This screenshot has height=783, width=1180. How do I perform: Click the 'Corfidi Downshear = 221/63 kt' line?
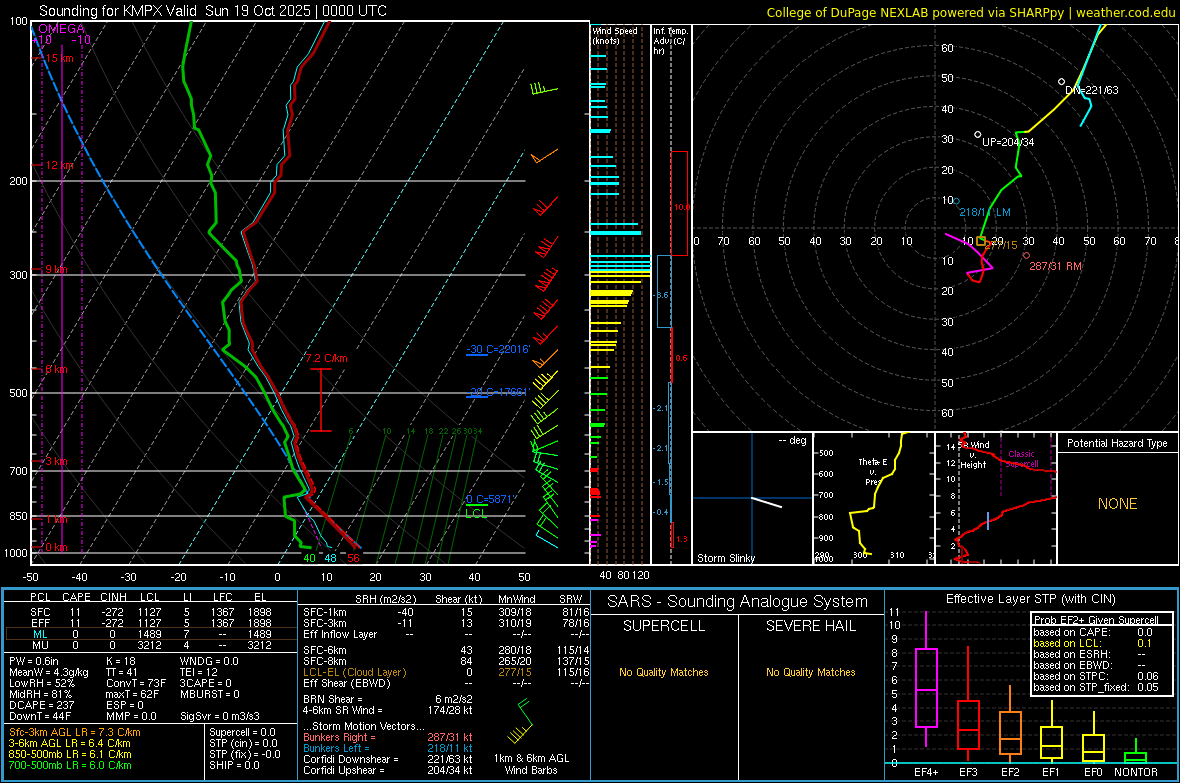click(388, 759)
